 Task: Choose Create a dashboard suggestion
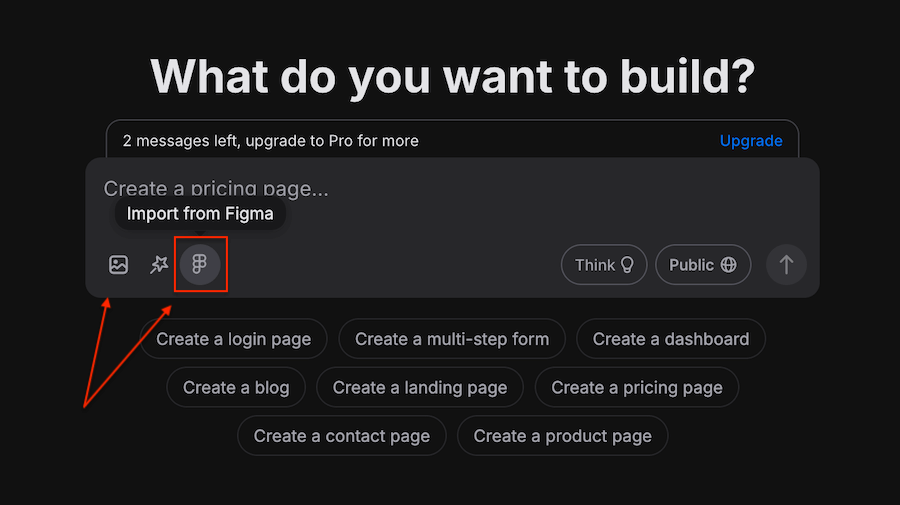[671, 339]
